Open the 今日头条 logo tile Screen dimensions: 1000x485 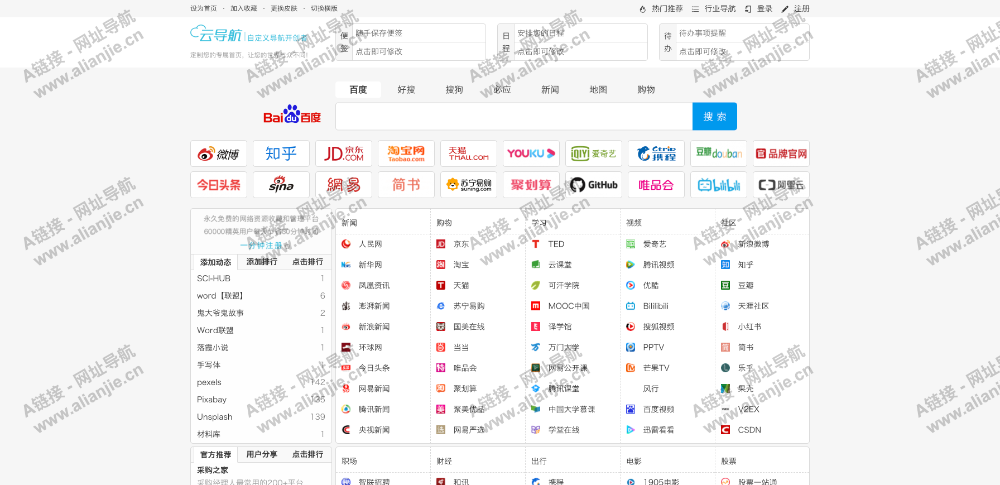218,184
